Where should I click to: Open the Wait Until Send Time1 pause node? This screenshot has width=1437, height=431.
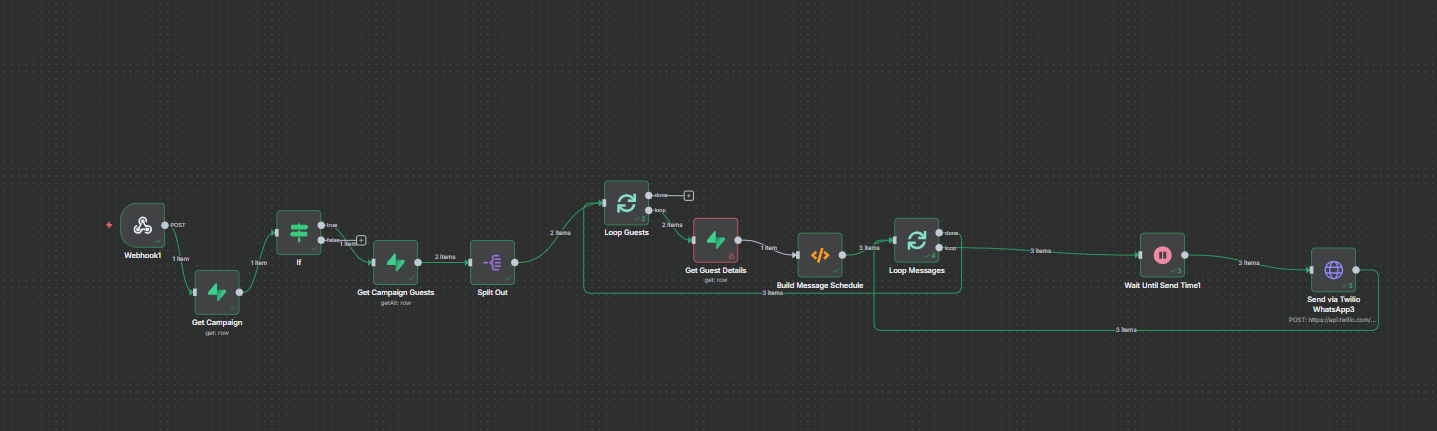pyautogui.click(x=1162, y=255)
